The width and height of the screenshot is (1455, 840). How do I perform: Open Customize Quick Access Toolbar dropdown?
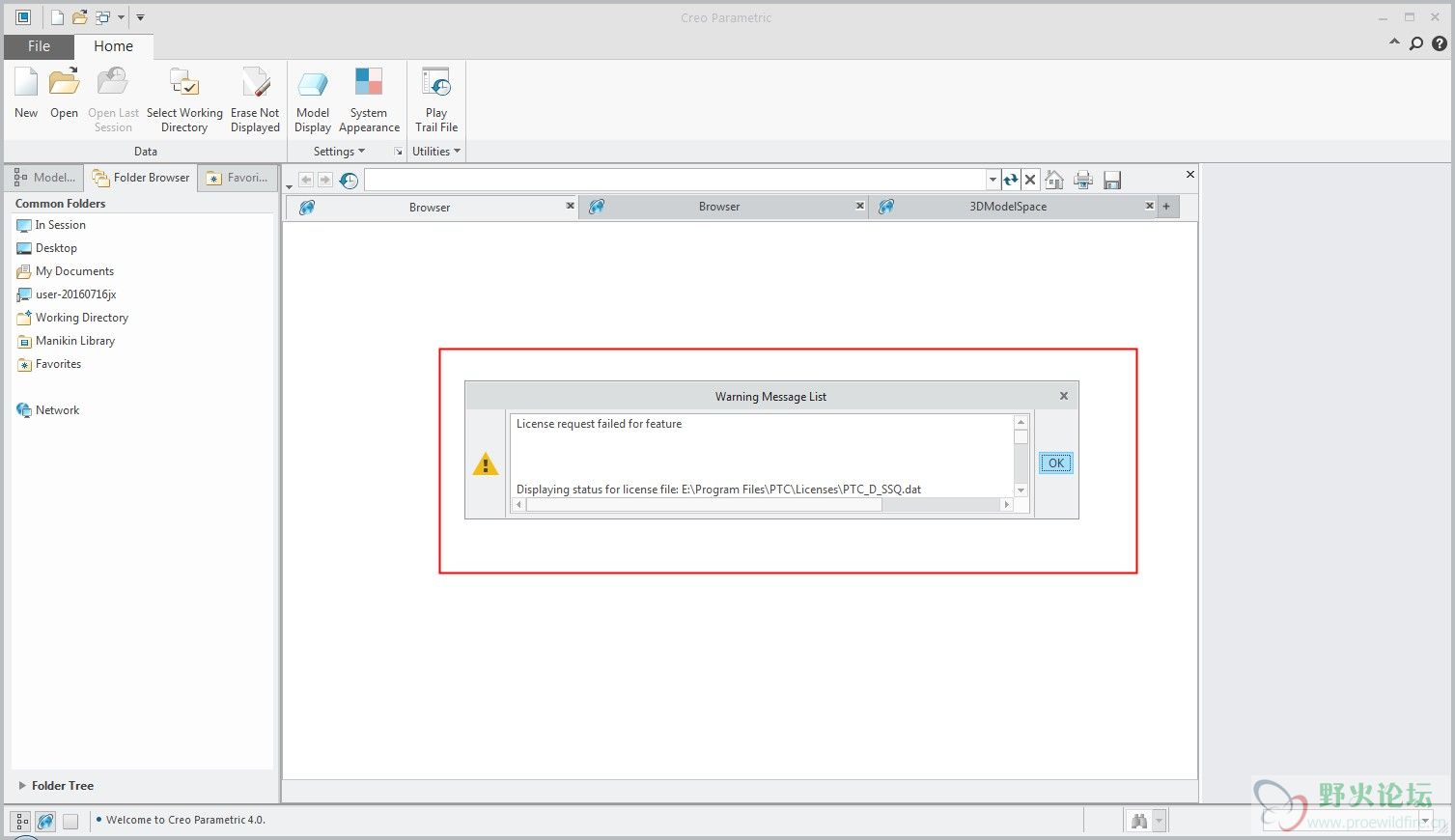140,17
